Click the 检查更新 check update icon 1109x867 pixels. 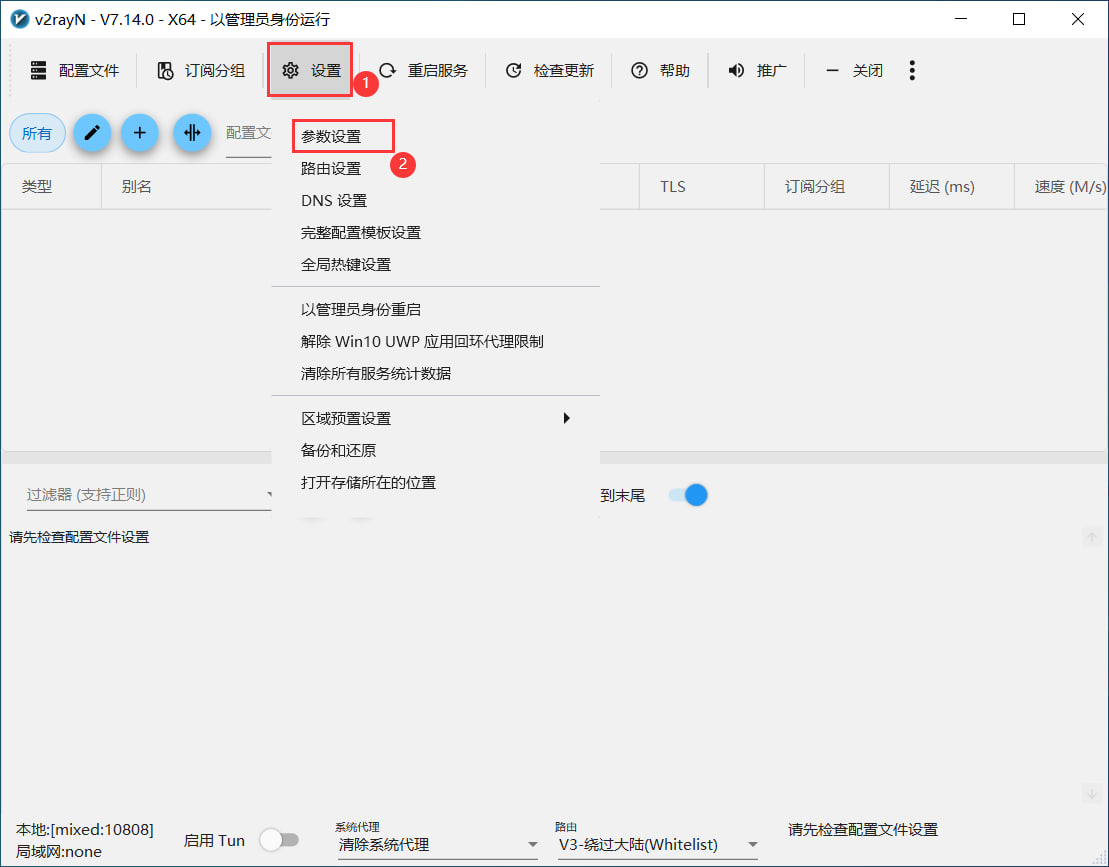[x=514, y=70]
